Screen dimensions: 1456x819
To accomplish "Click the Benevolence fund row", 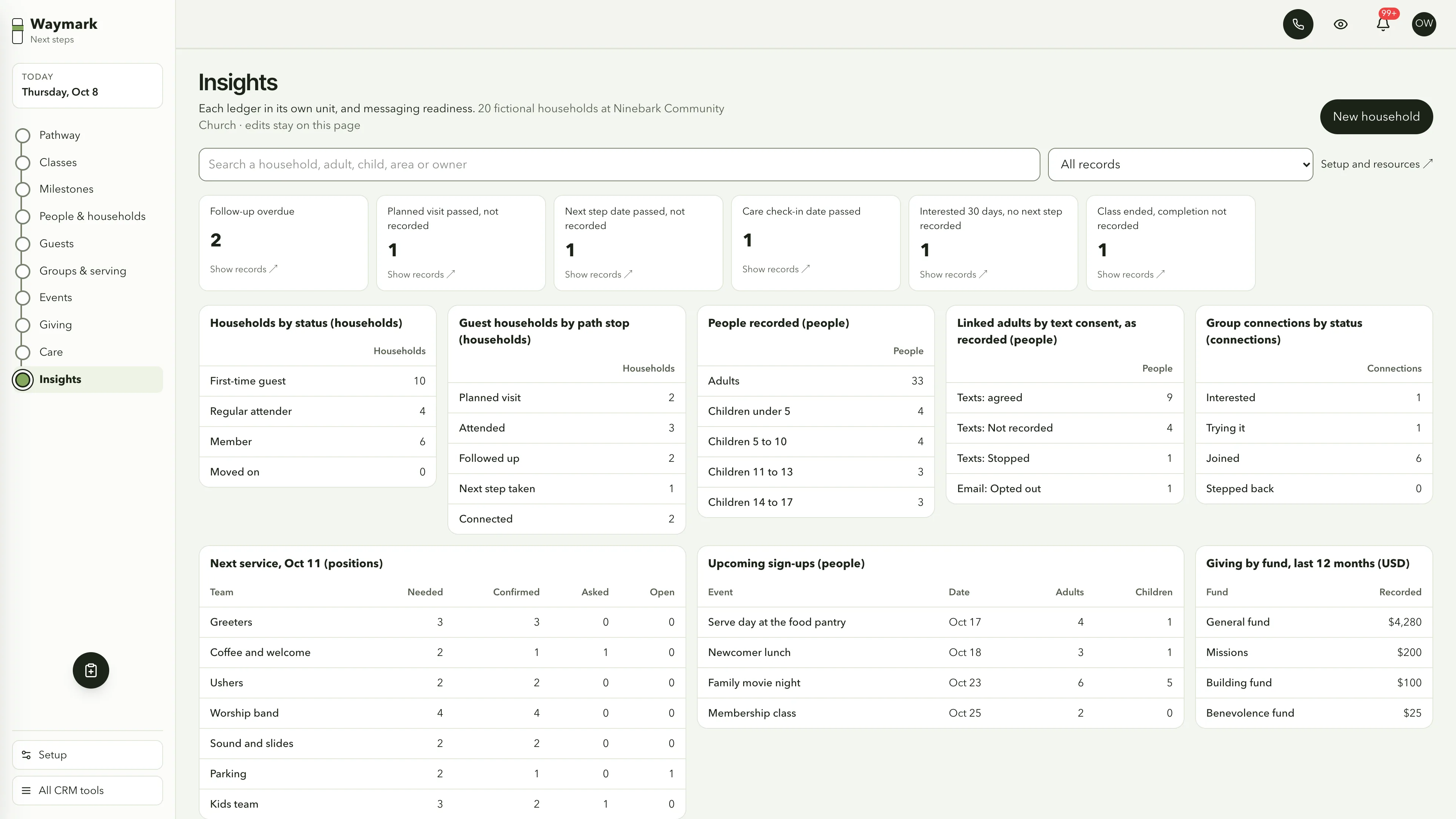I will 1313,713.
